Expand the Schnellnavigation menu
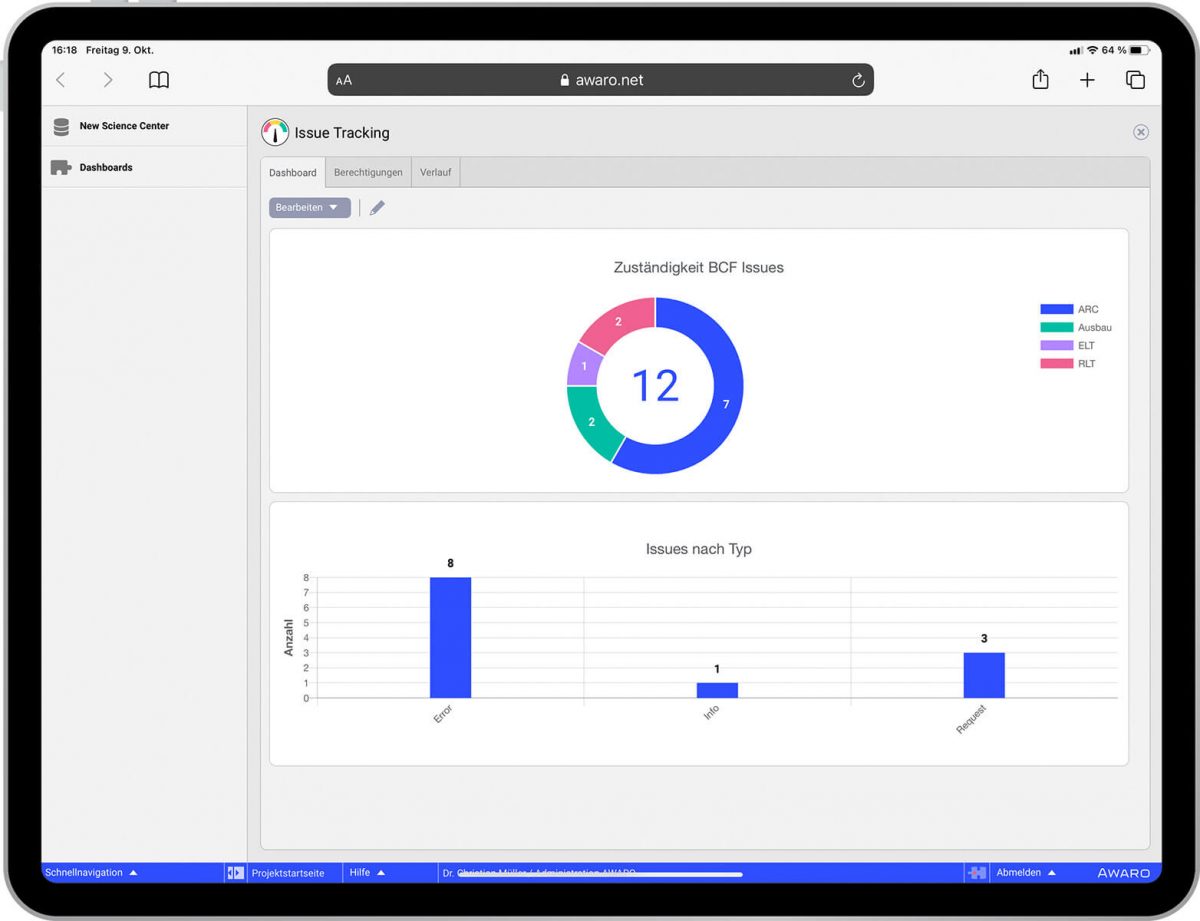This screenshot has height=921, width=1200. [91, 873]
